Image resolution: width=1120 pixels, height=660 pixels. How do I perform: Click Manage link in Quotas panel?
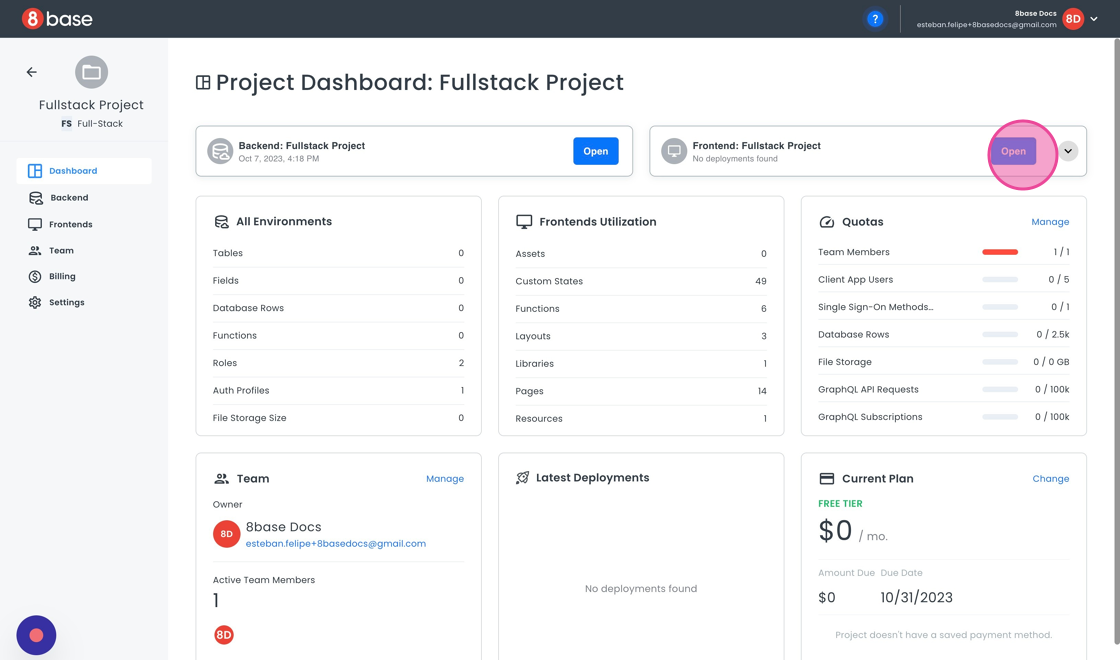click(1050, 222)
